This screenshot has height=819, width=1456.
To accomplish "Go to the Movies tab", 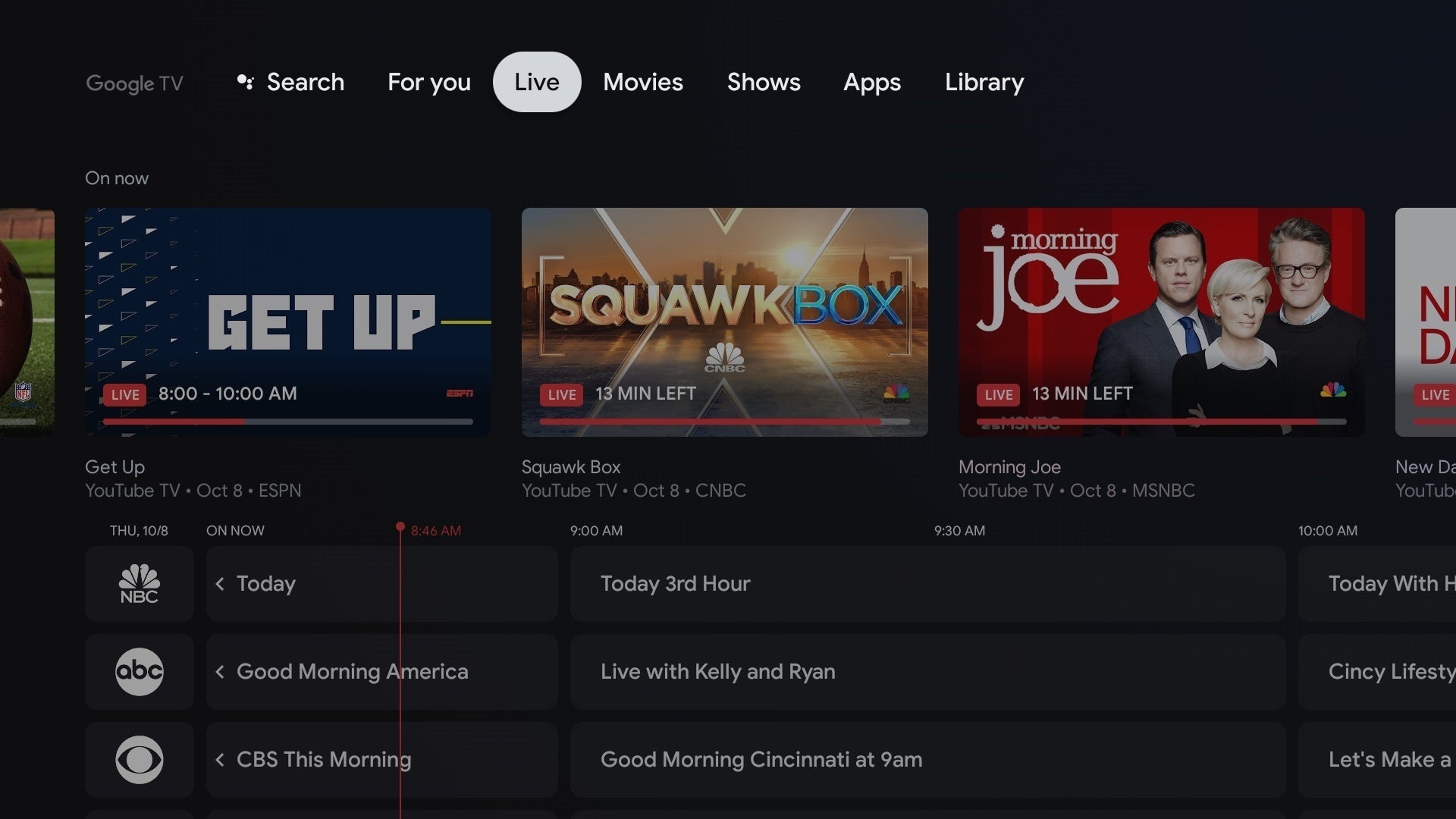I will click(x=643, y=82).
